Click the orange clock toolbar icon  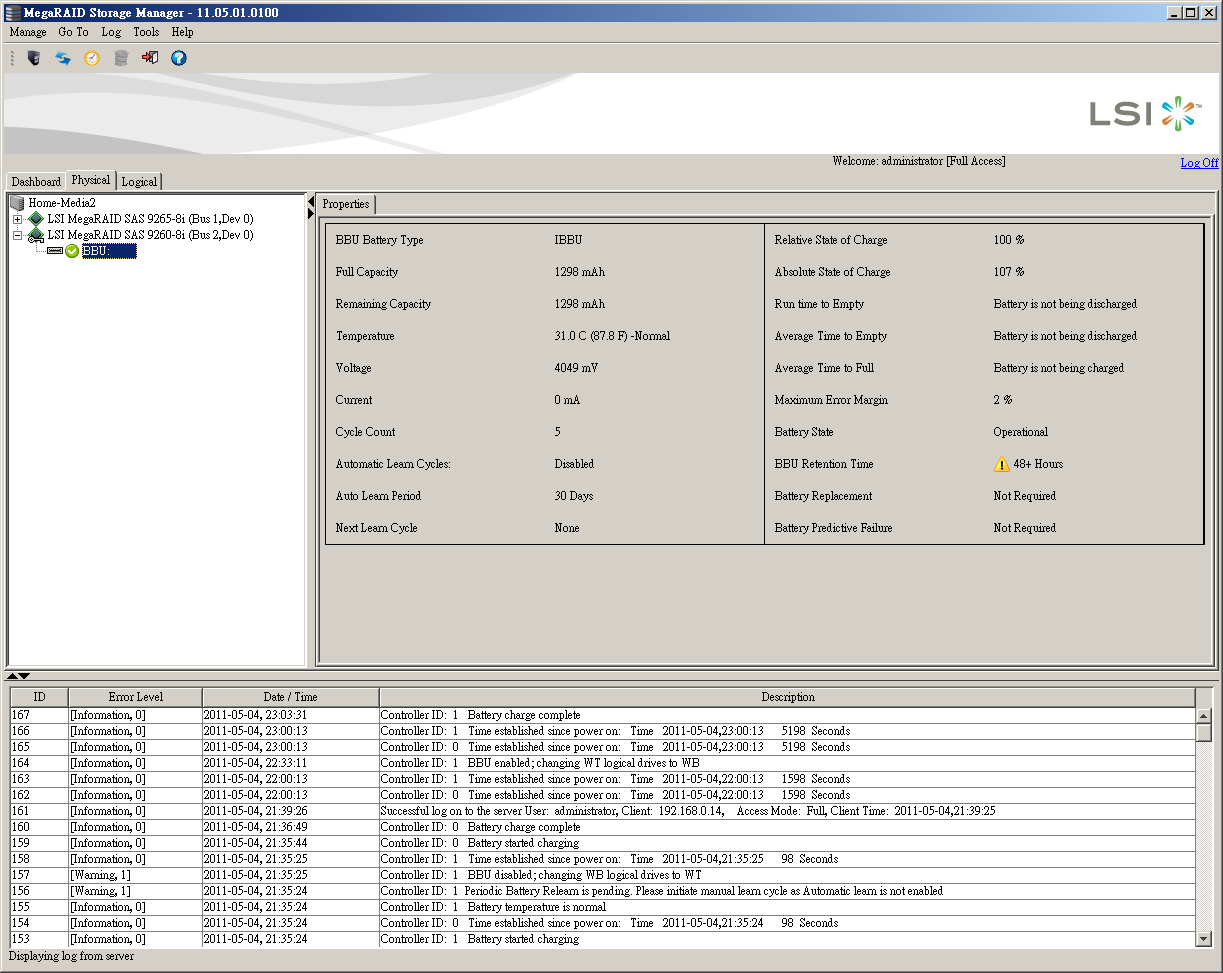pos(92,58)
